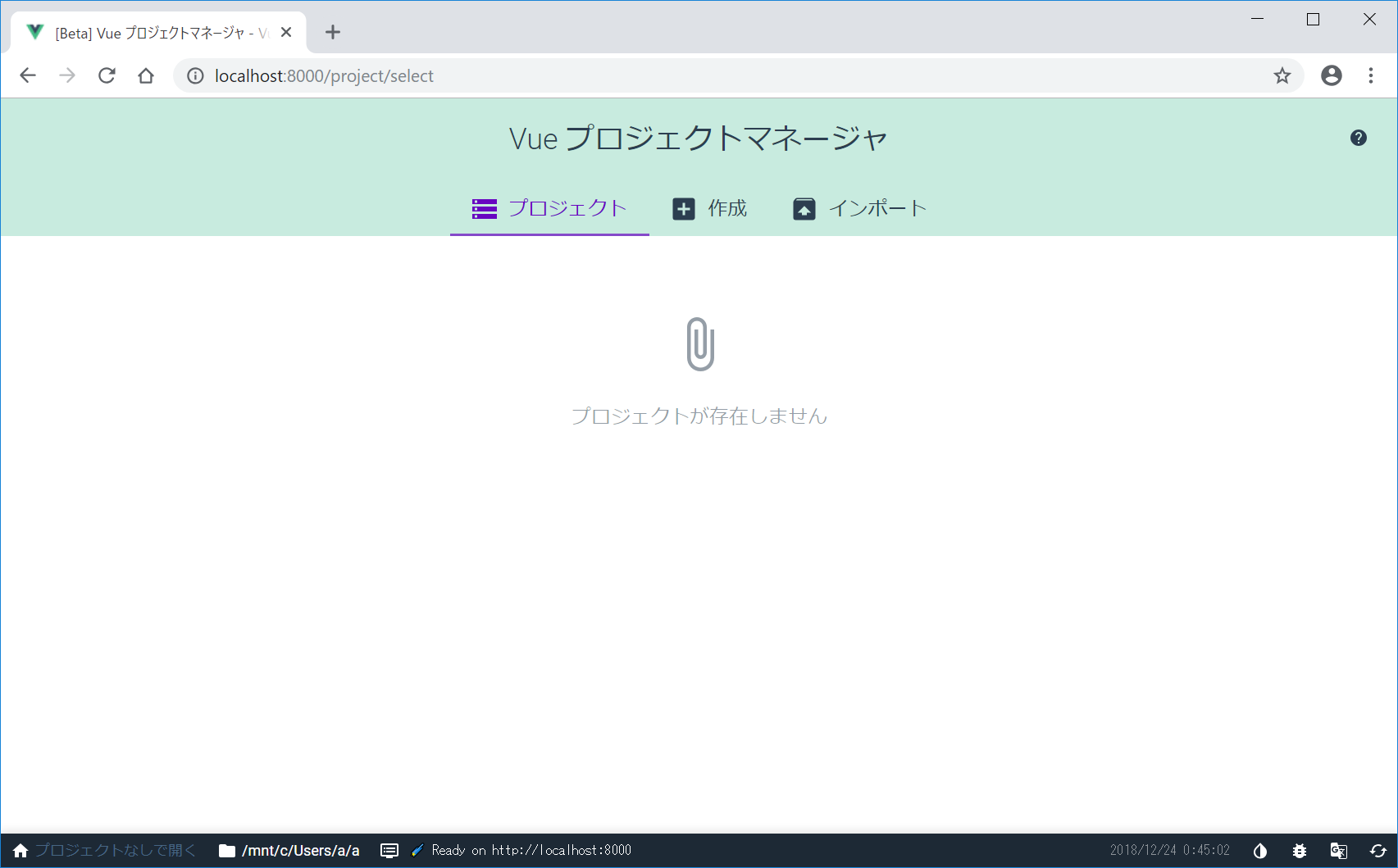Bookmark this page with star icon
This screenshot has height=868, width=1398.
pos(1282,75)
